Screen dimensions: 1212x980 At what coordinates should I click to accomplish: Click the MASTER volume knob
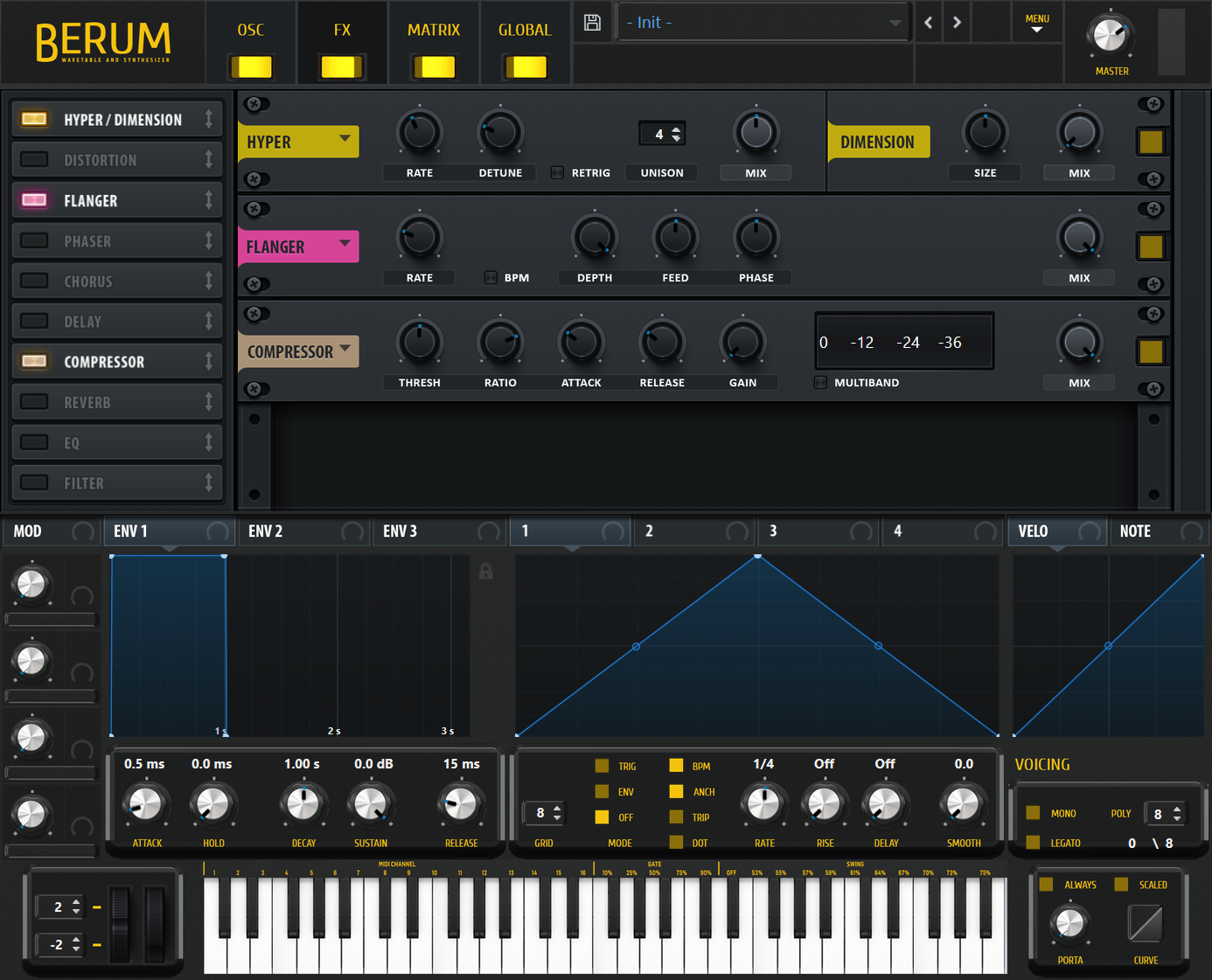[1110, 36]
